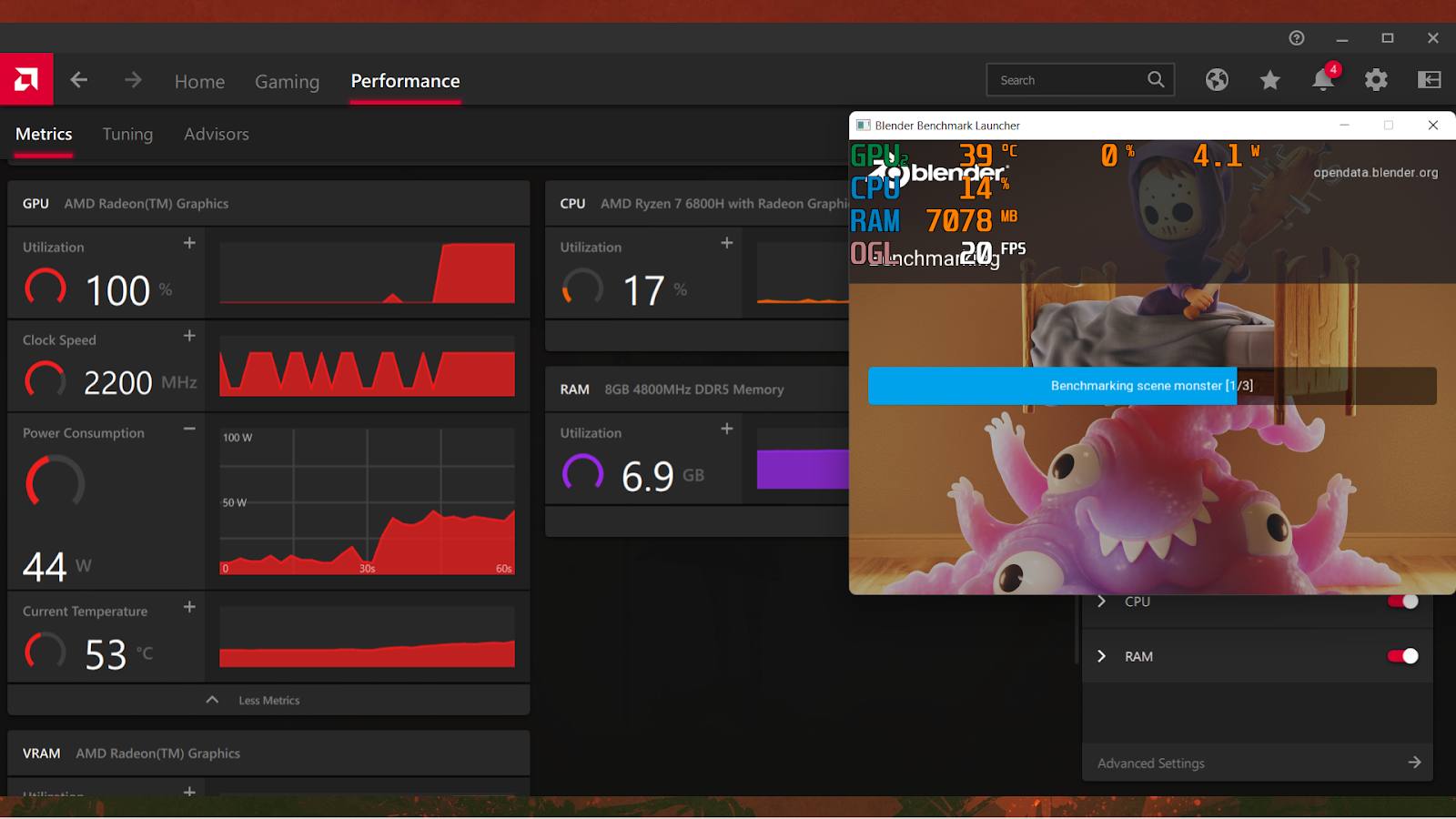Click the 100 % GPU utilization value

128,291
